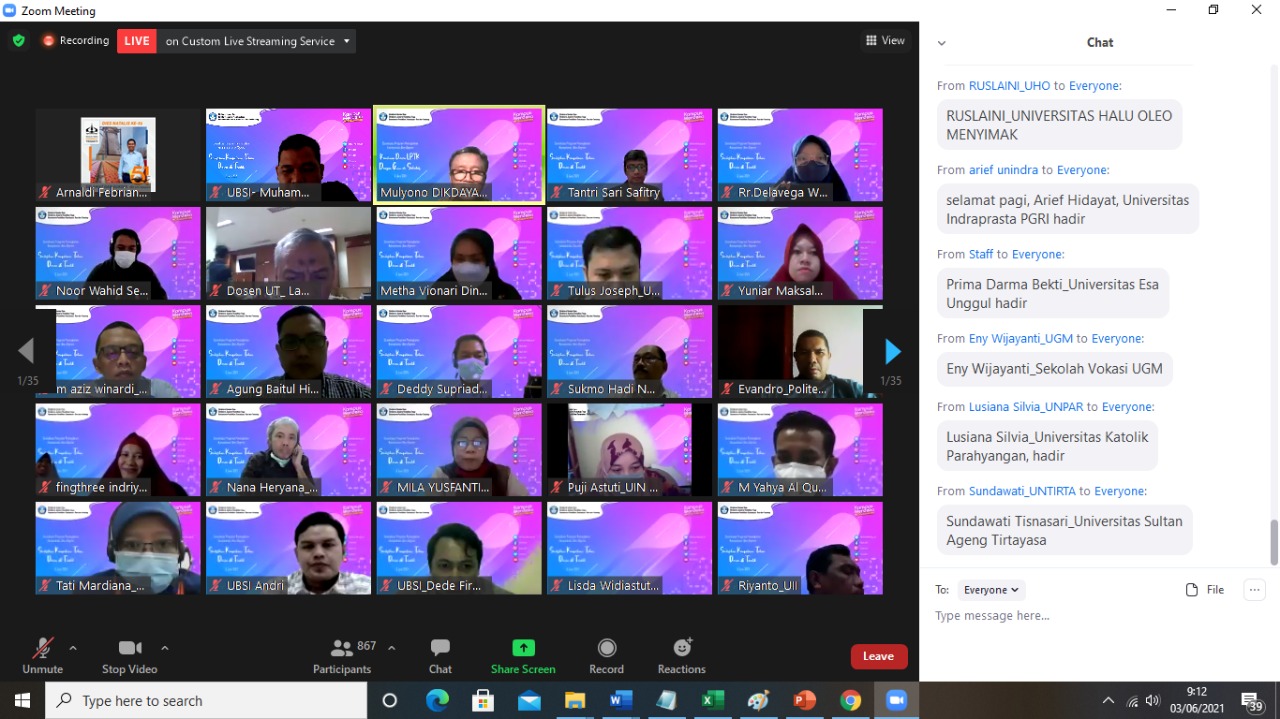Open the Participants panel
This screenshot has width=1280, height=719.
tap(342, 657)
